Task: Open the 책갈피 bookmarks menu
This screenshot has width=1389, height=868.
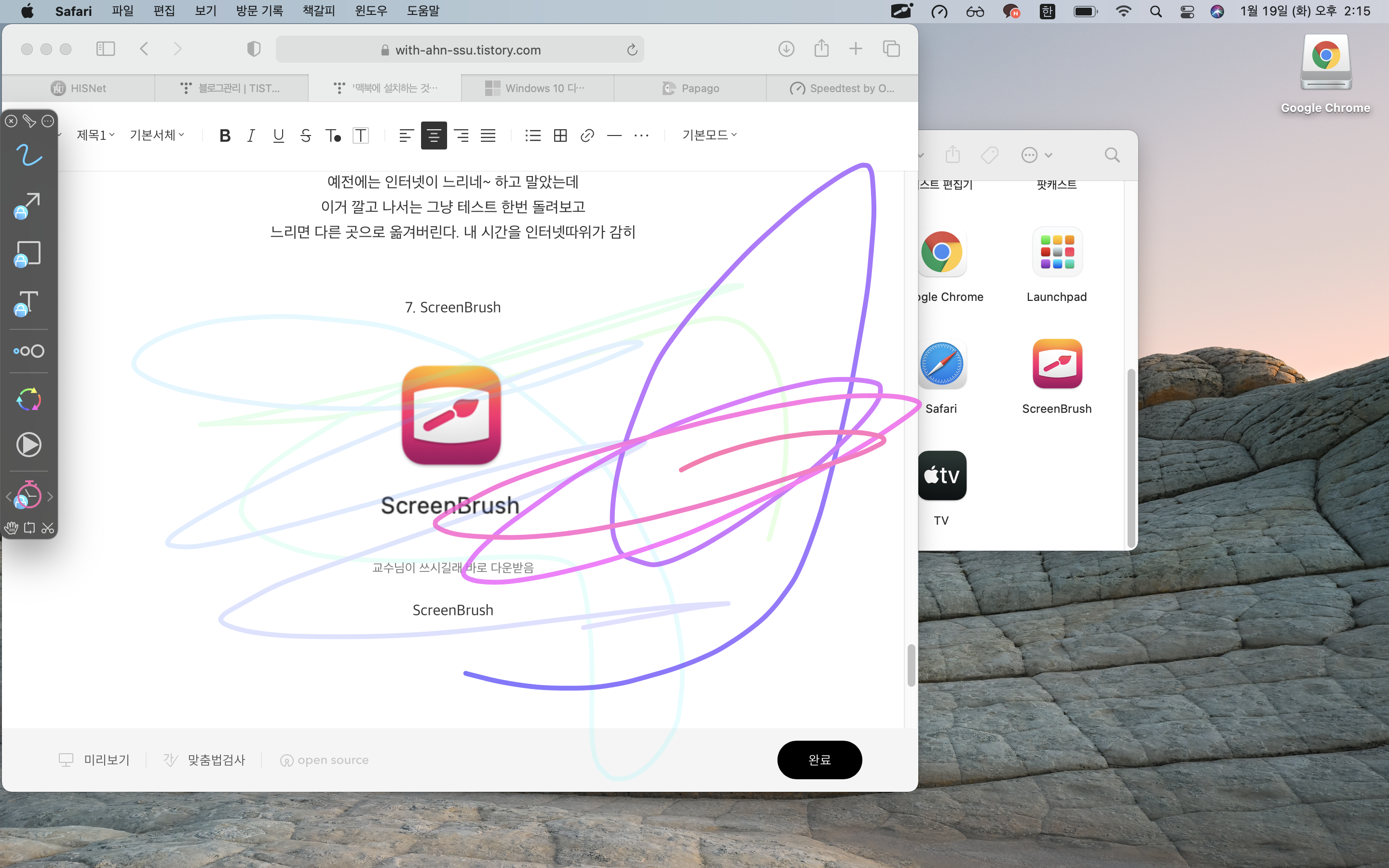Action: (x=318, y=11)
